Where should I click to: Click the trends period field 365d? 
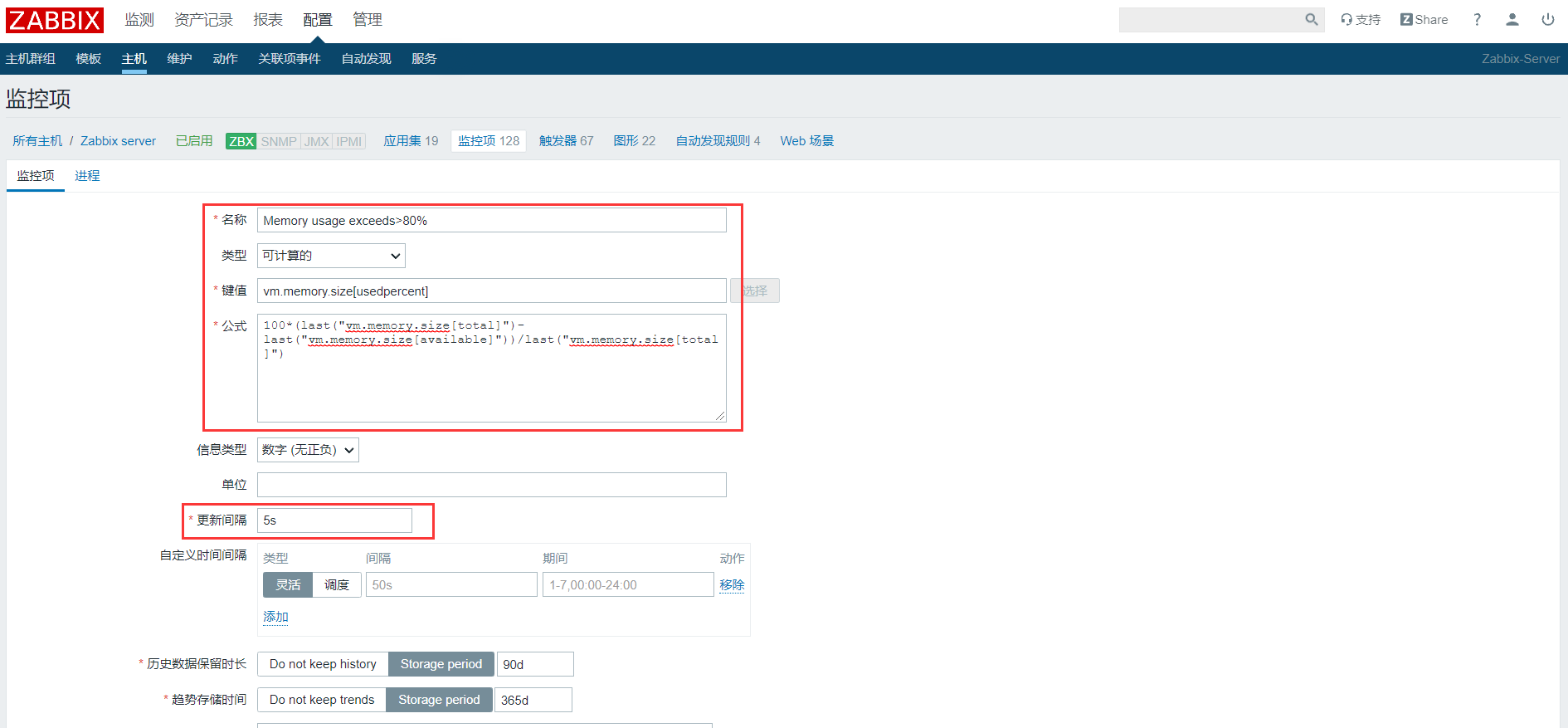pyautogui.click(x=533, y=700)
